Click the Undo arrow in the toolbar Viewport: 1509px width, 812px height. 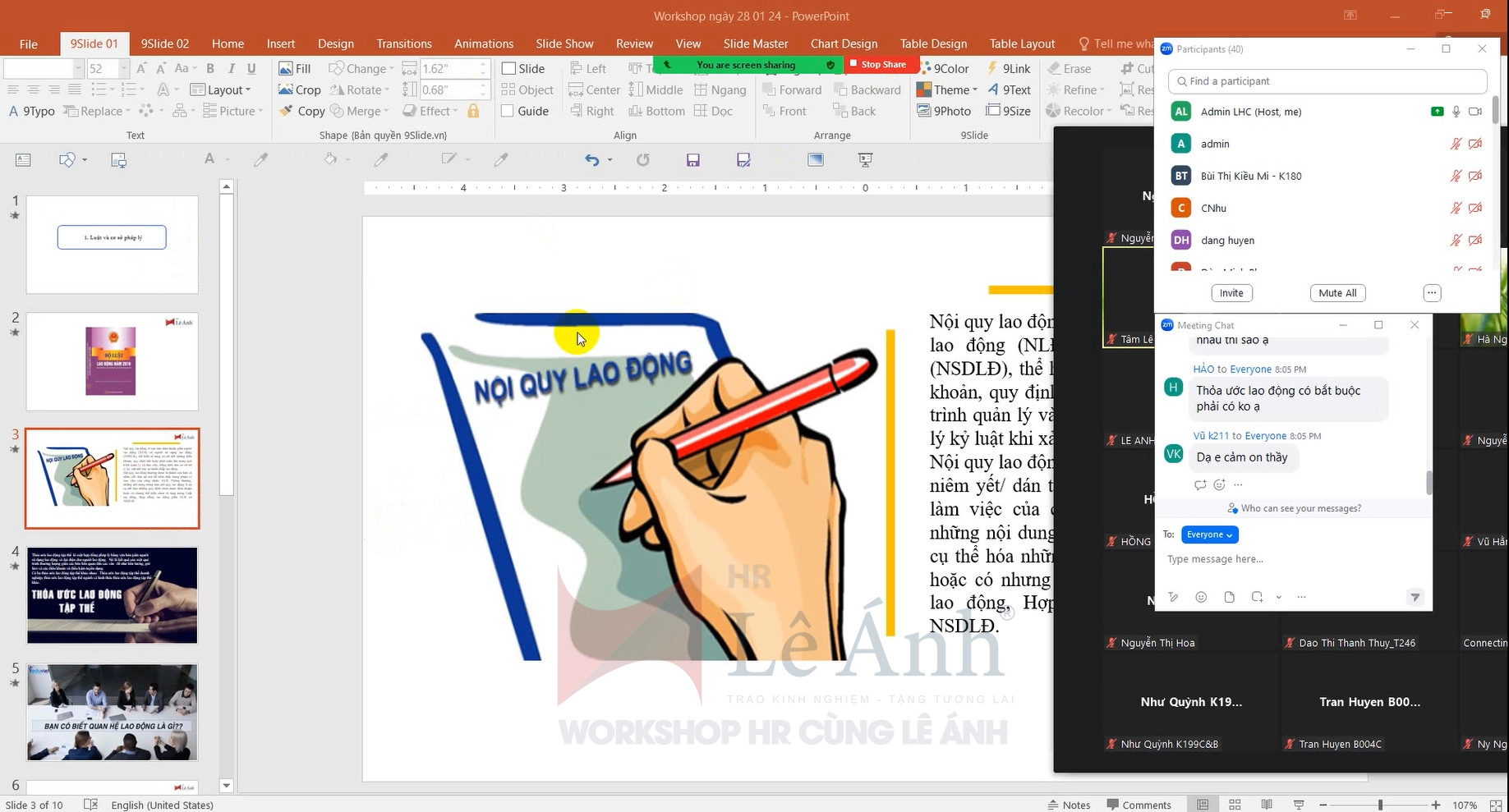(591, 160)
